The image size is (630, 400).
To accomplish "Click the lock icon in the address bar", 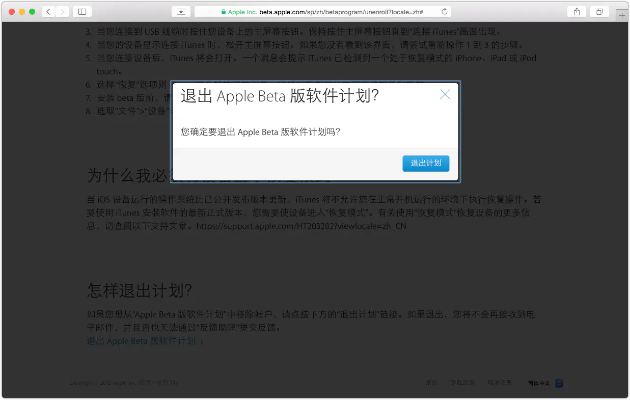I will pos(224,11).
